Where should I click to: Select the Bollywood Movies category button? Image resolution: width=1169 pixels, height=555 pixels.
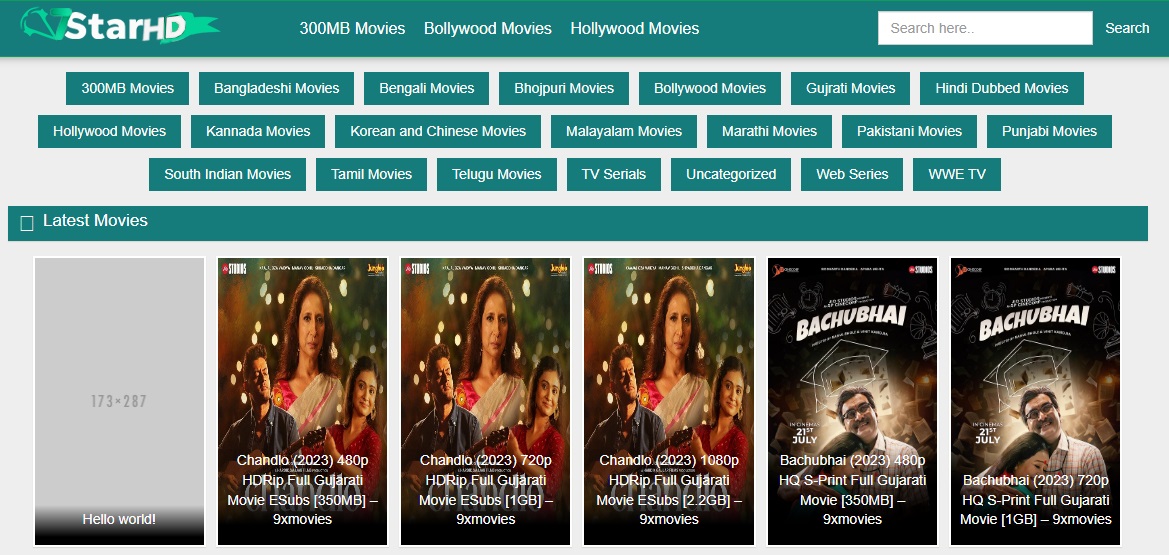coord(710,88)
